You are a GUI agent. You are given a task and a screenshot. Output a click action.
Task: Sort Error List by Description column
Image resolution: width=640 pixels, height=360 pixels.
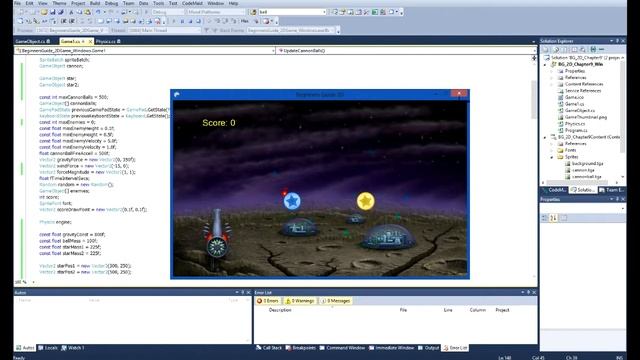click(280, 310)
